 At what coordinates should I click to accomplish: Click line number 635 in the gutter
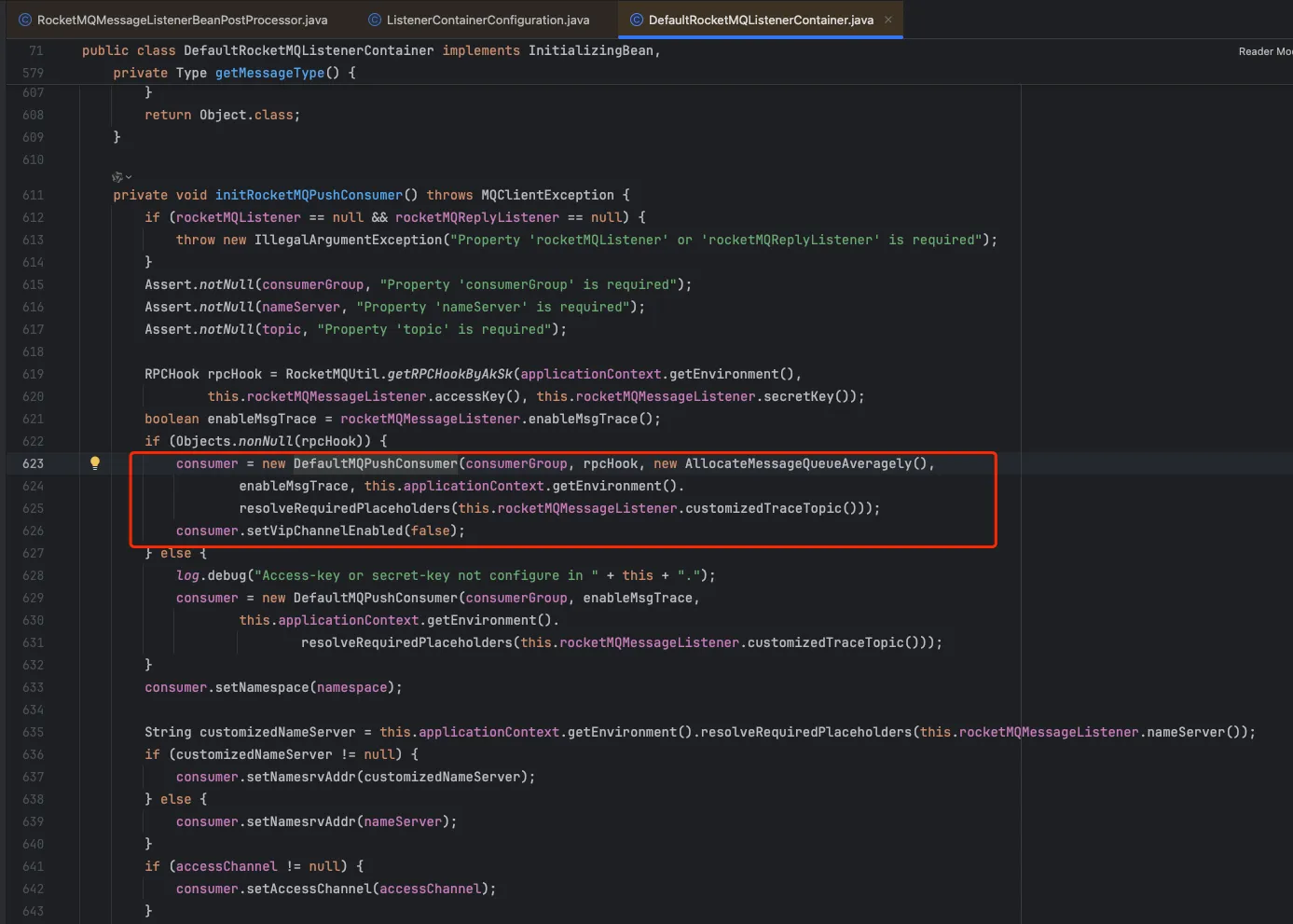[34, 732]
